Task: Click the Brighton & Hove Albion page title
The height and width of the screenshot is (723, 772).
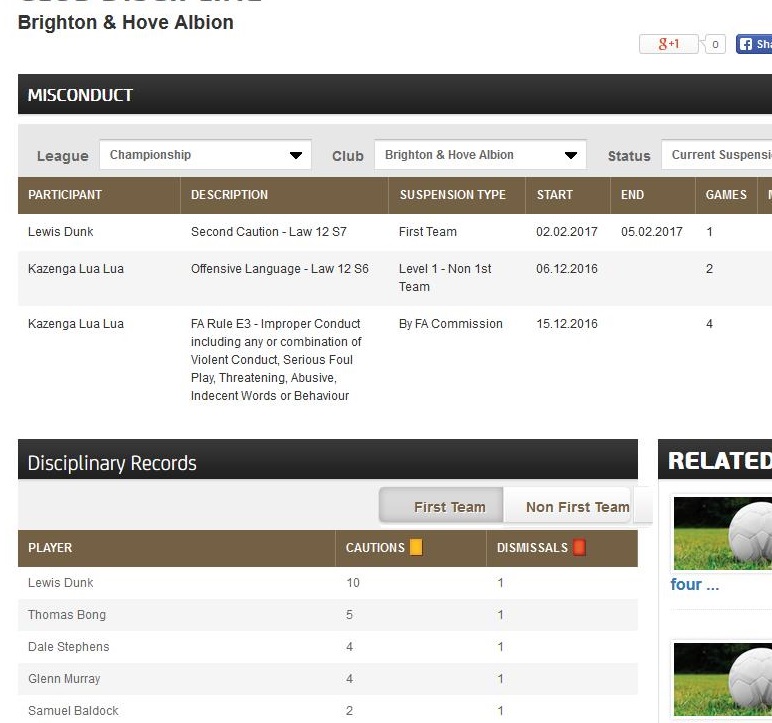Action: pos(126,23)
